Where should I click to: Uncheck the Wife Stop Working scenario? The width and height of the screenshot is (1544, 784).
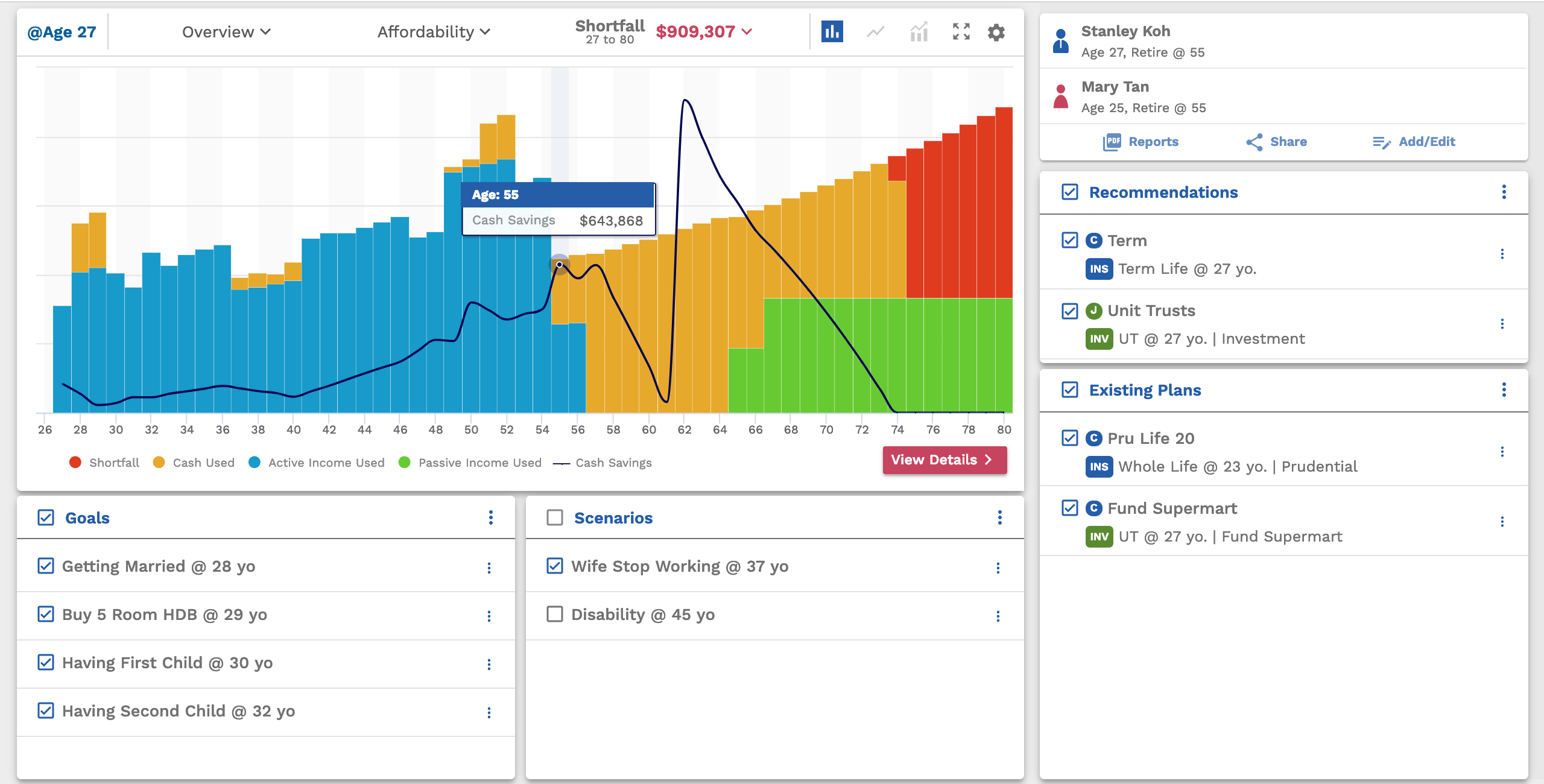click(x=555, y=566)
